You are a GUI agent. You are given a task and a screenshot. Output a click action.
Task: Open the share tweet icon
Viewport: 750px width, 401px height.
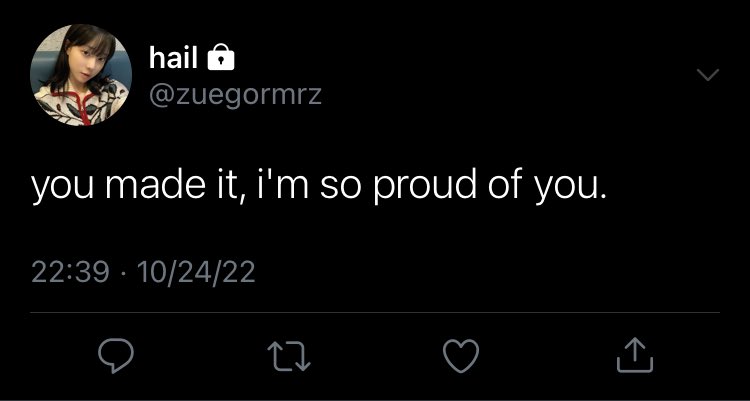[635, 355]
